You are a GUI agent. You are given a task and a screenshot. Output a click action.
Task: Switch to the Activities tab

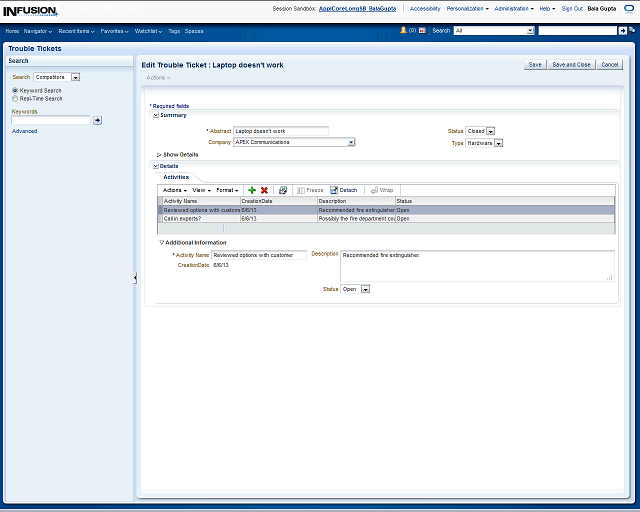(176, 177)
